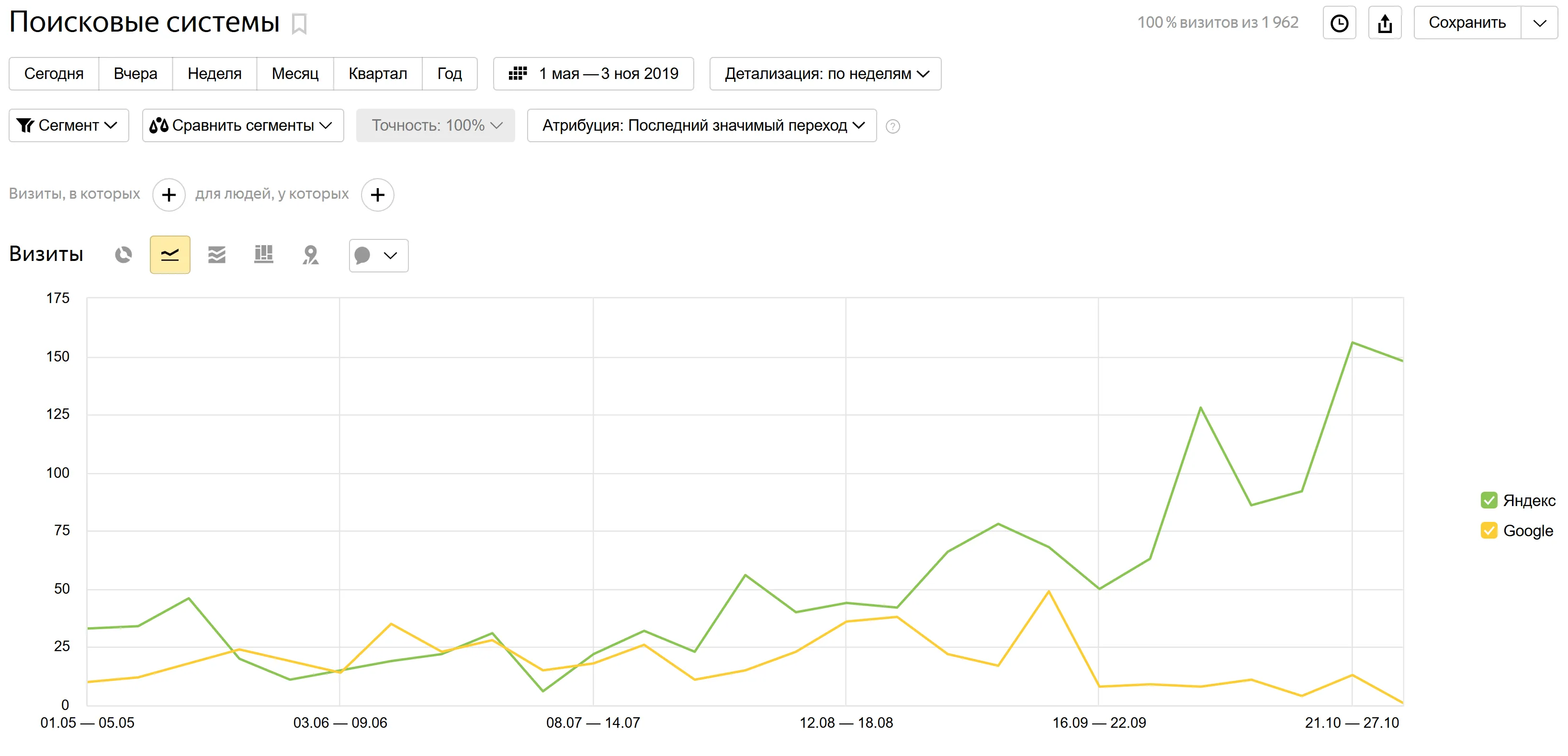1568x756 pixels.
Task: Switch to the Месяц period tab
Action: click(294, 74)
